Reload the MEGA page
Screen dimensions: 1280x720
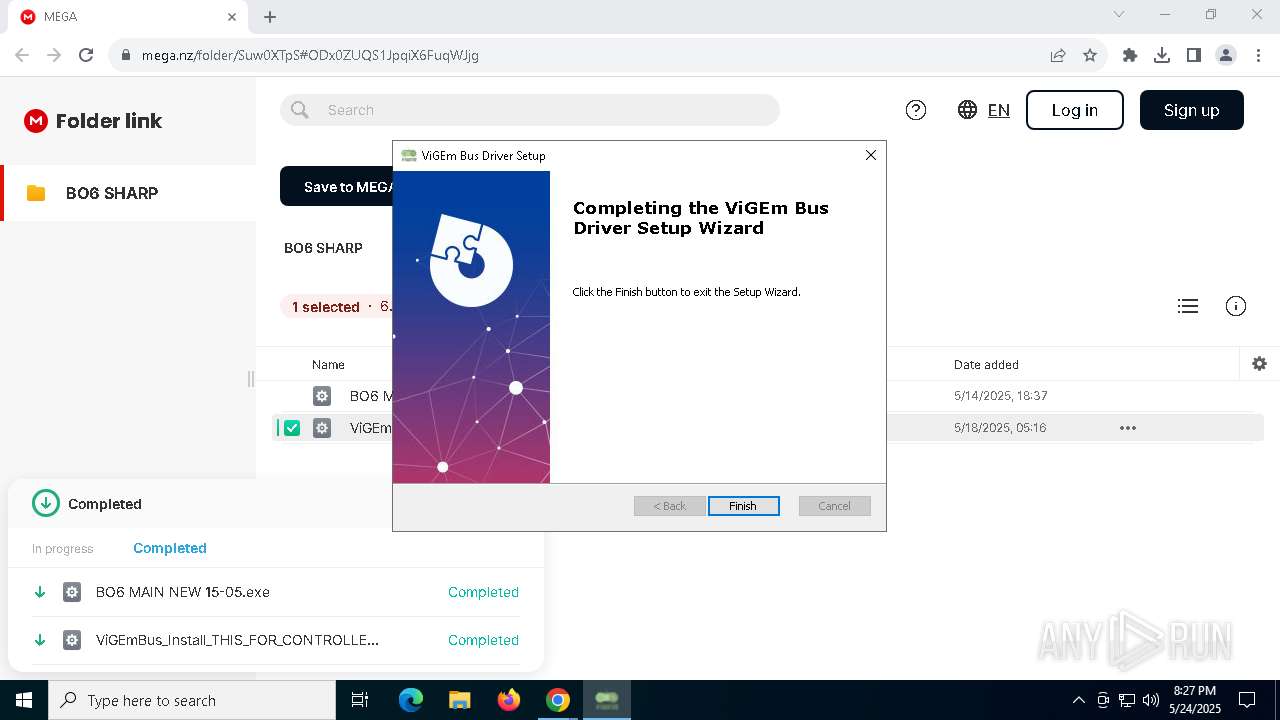coord(86,55)
